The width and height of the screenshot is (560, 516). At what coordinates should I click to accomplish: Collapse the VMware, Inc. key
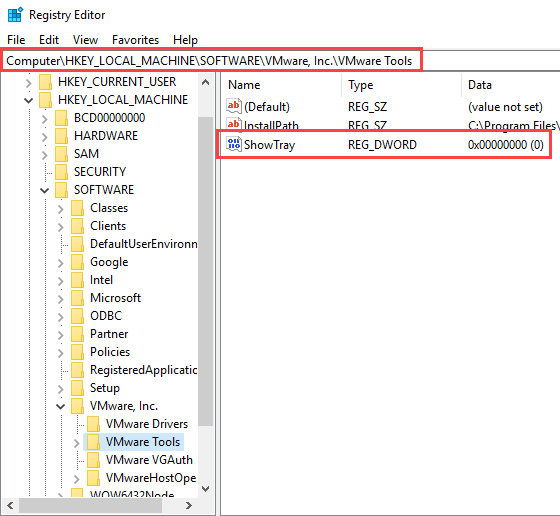click(61, 407)
